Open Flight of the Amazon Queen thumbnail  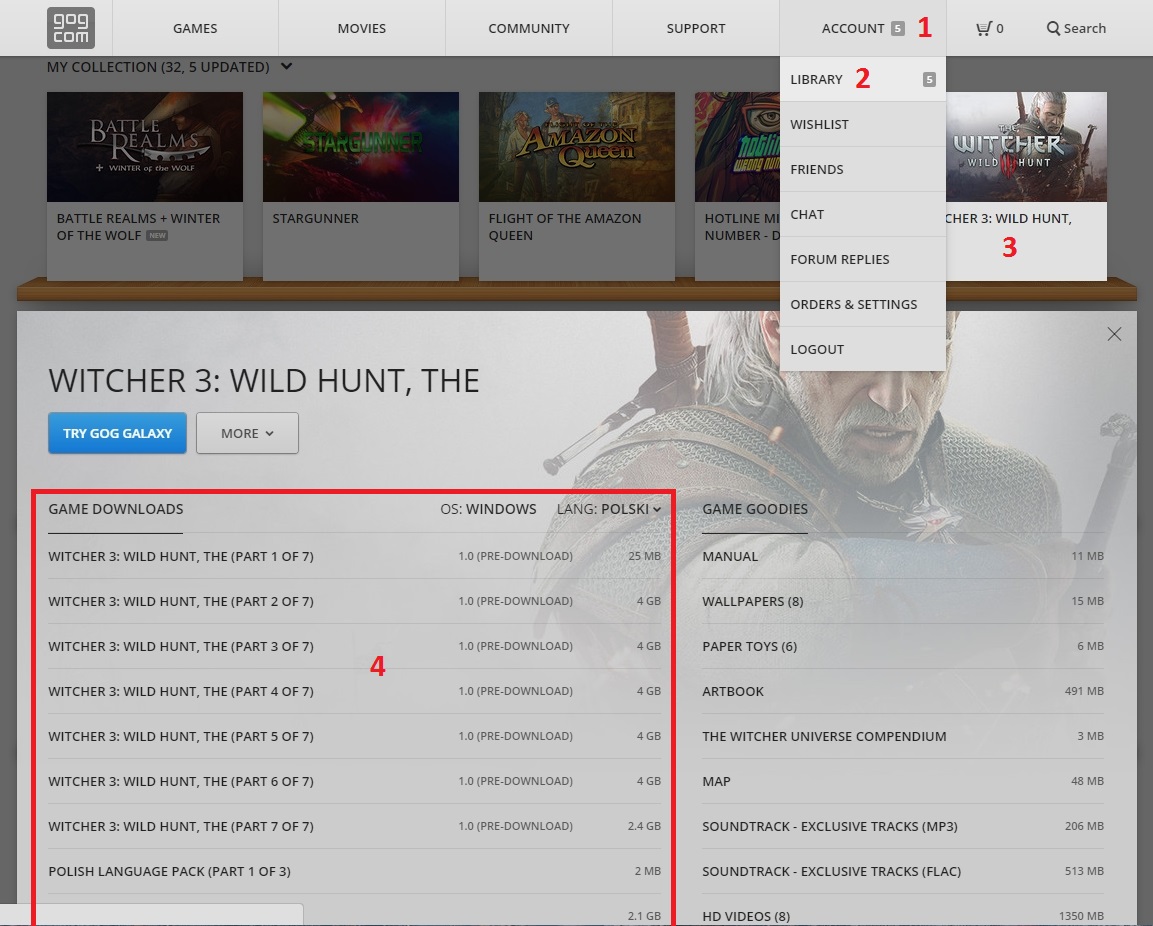576,147
